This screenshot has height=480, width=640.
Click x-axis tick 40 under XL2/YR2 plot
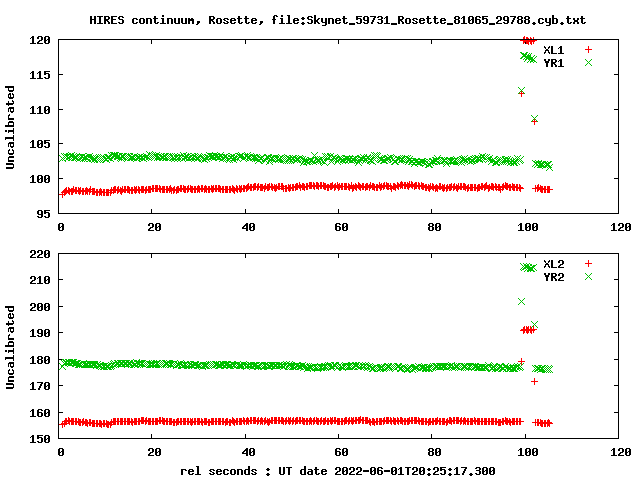(x=248, y=452)
